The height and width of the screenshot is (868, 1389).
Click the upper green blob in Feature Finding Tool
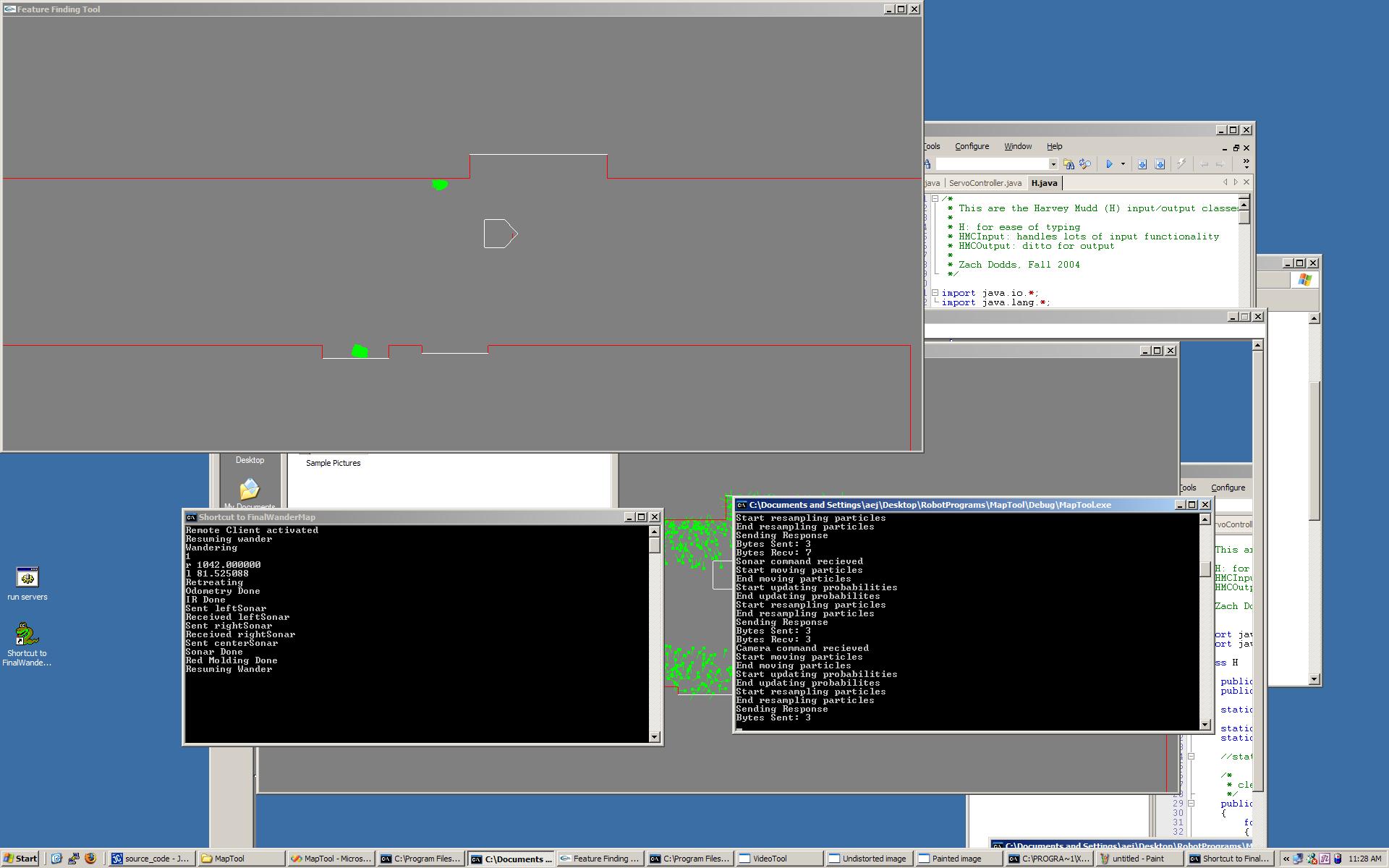440,185
